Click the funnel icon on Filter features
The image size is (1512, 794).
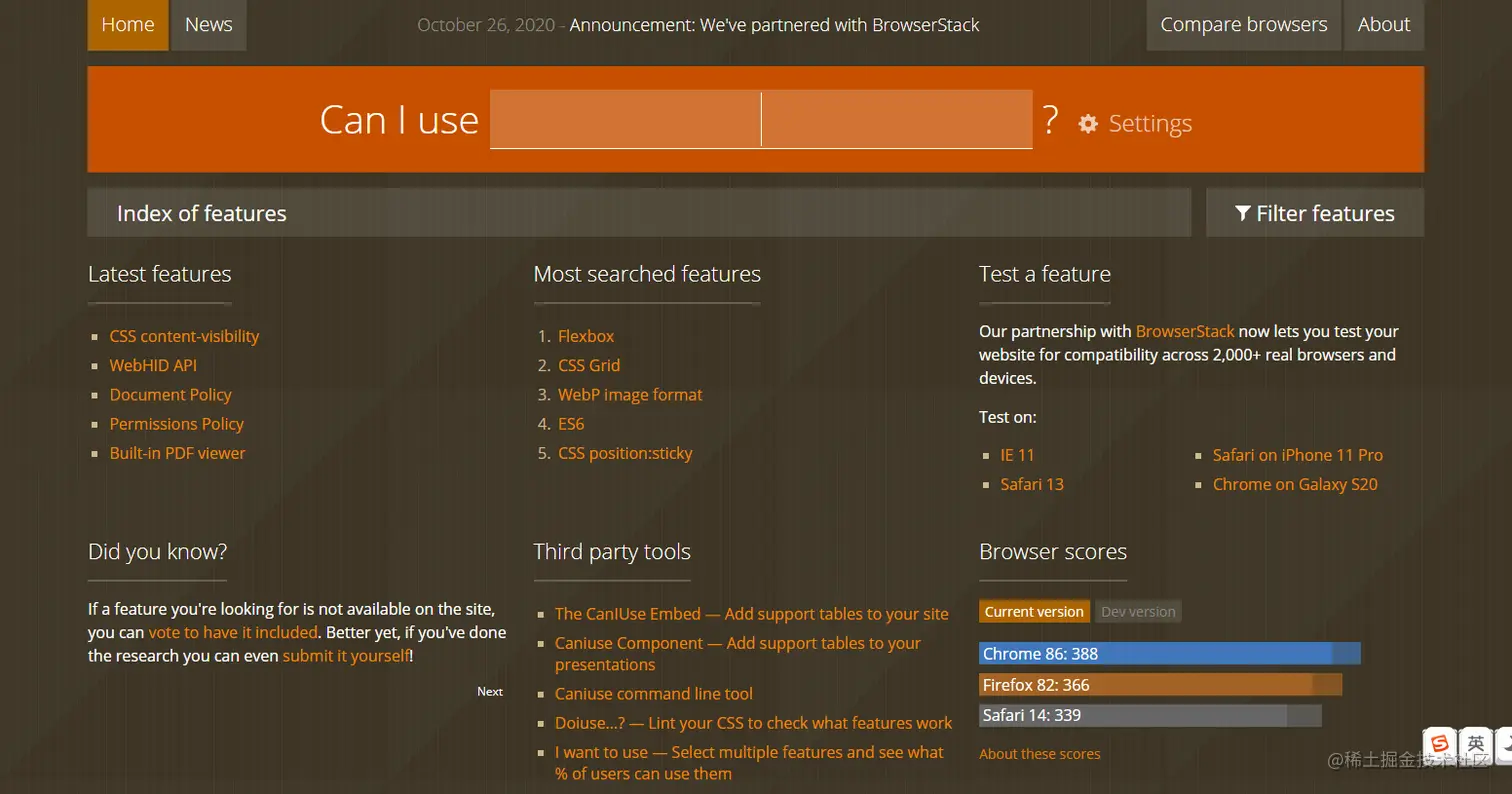pyautogui.click(x=1243, y=213)
